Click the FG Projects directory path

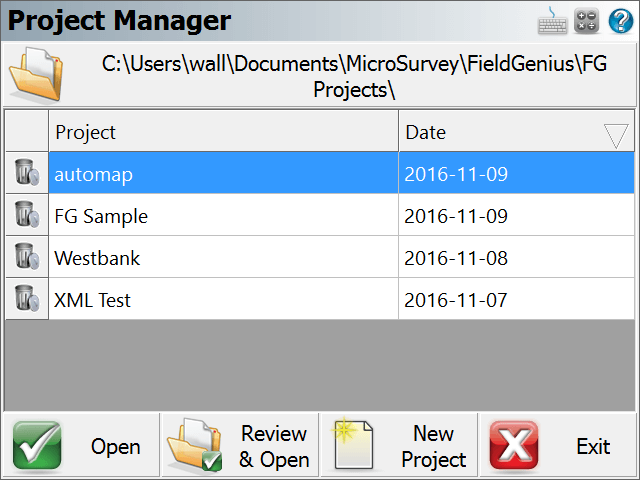(x=354, y=76)
